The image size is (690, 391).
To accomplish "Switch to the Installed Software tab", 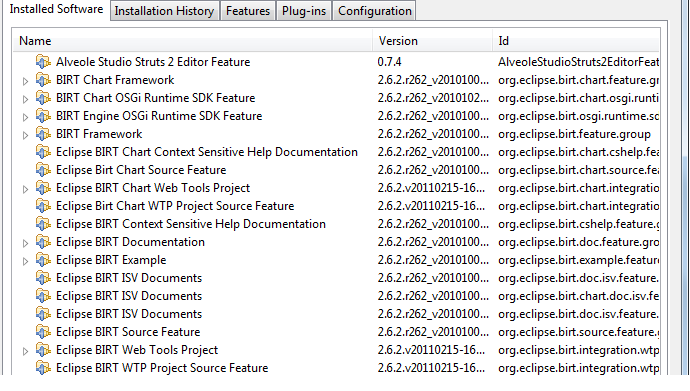I will tap(56, 9).
